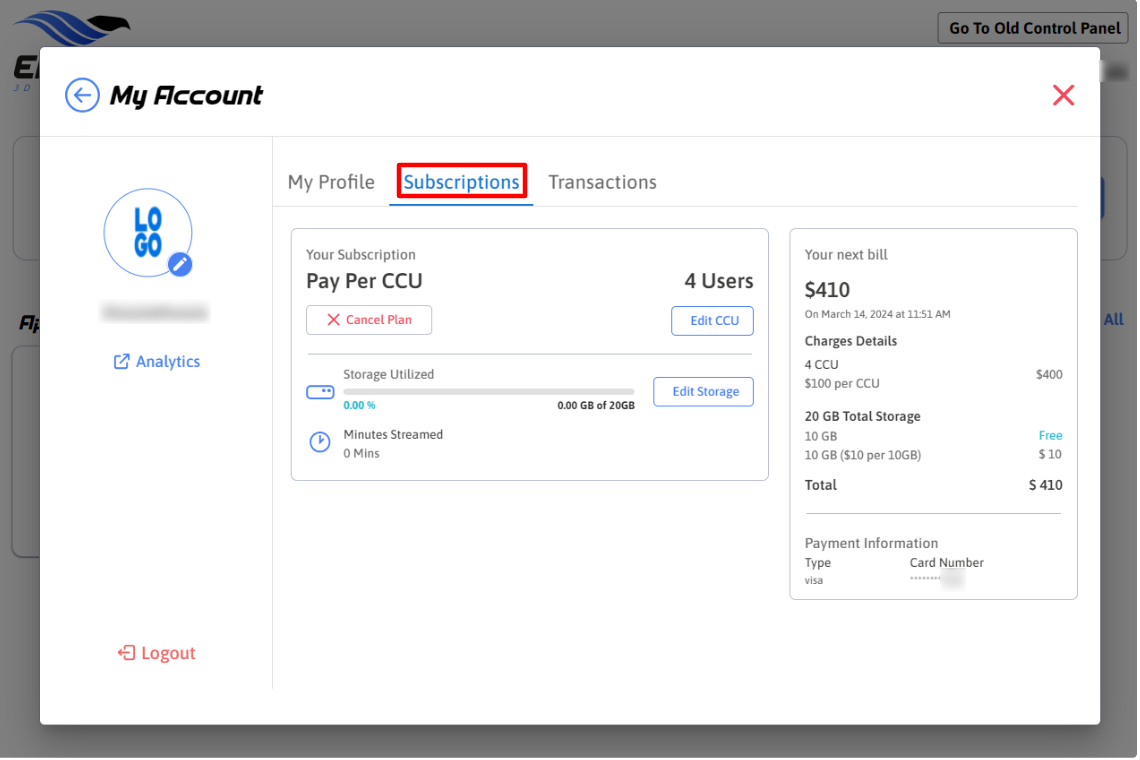Switch to the My Profile tab
Viewport: 1140px width, 760px height.
(331, 182)
